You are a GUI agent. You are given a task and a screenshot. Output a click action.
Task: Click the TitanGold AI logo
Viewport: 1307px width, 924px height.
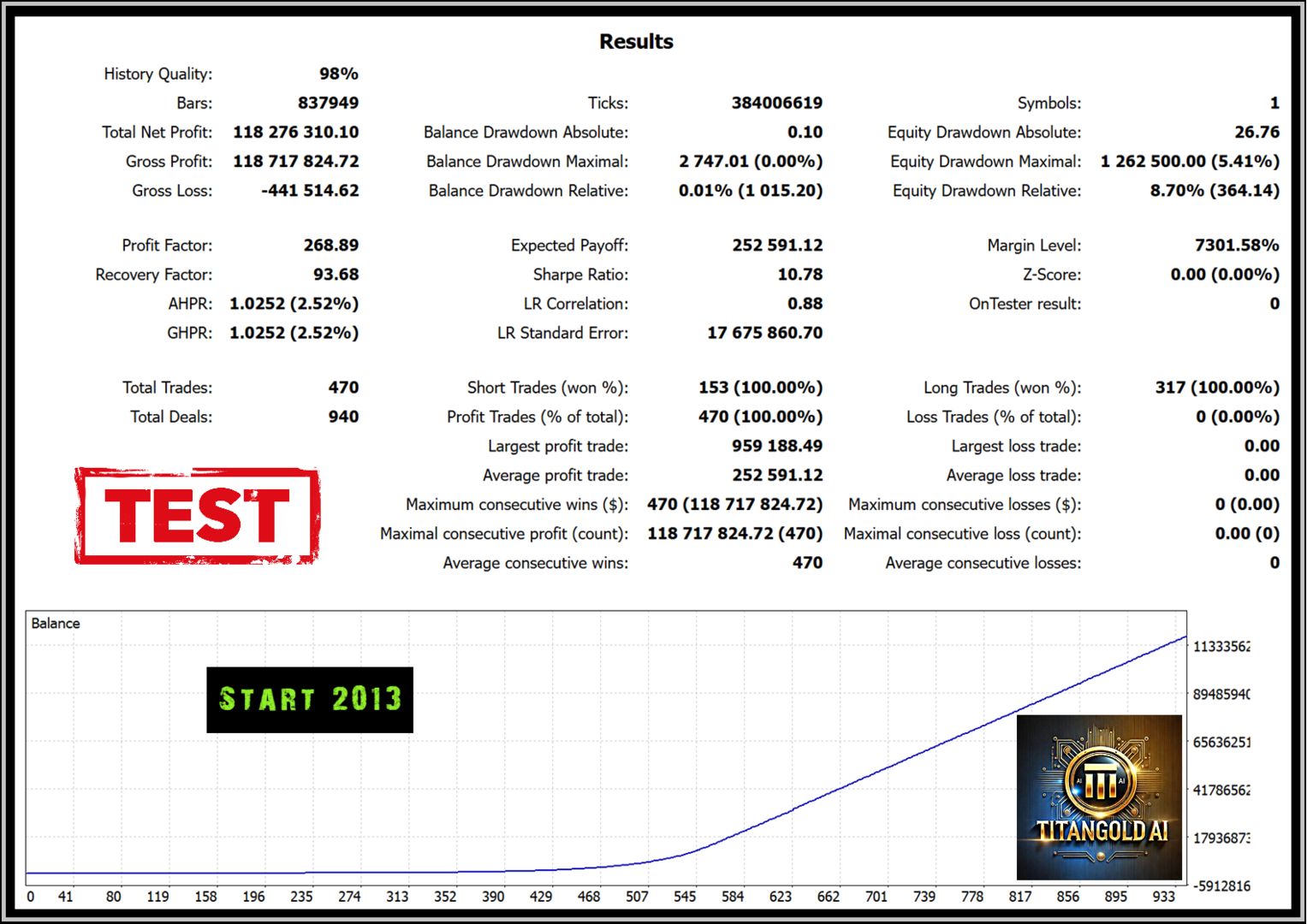1100,797
